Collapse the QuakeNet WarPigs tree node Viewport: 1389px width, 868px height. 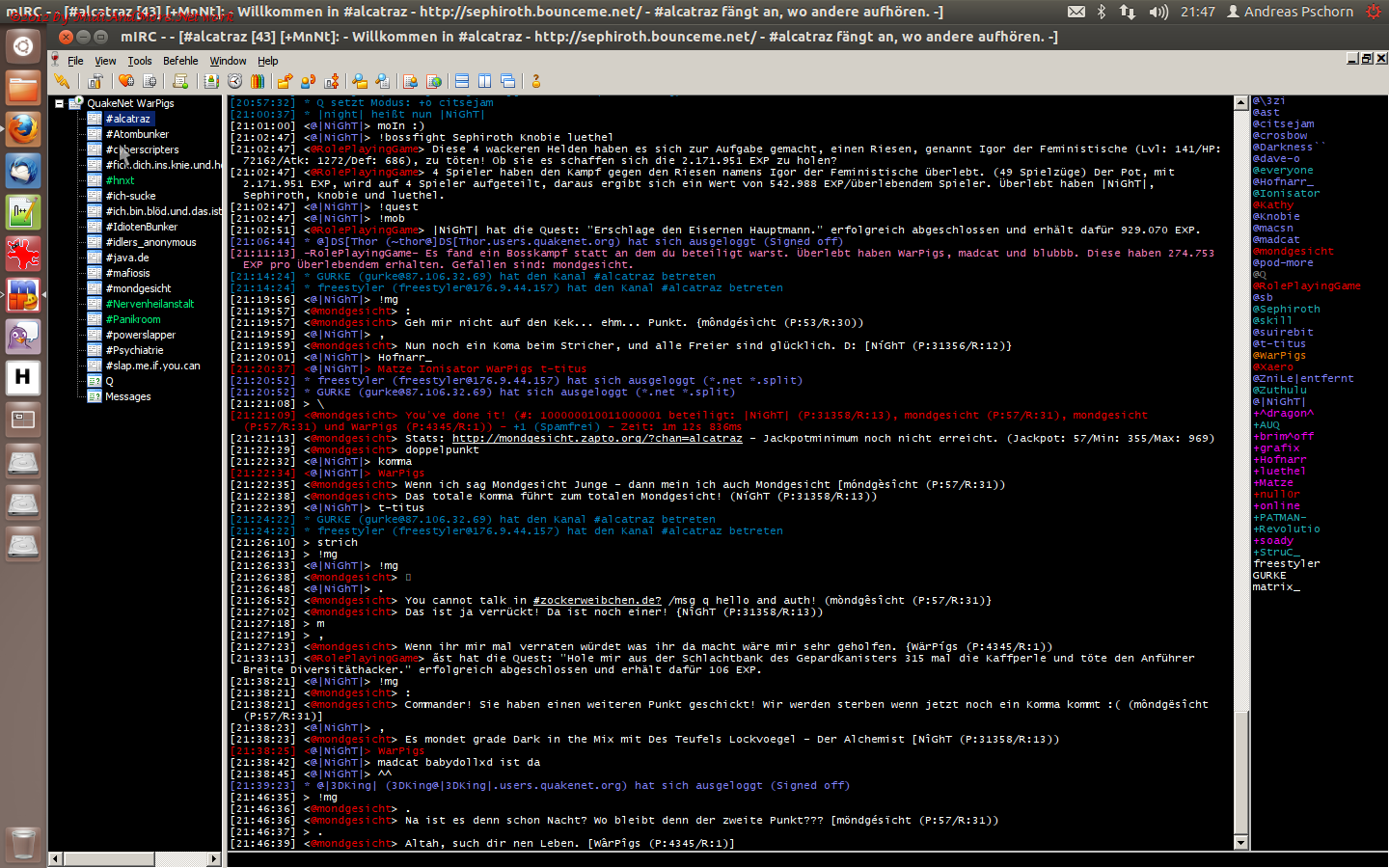click(59, 103)
